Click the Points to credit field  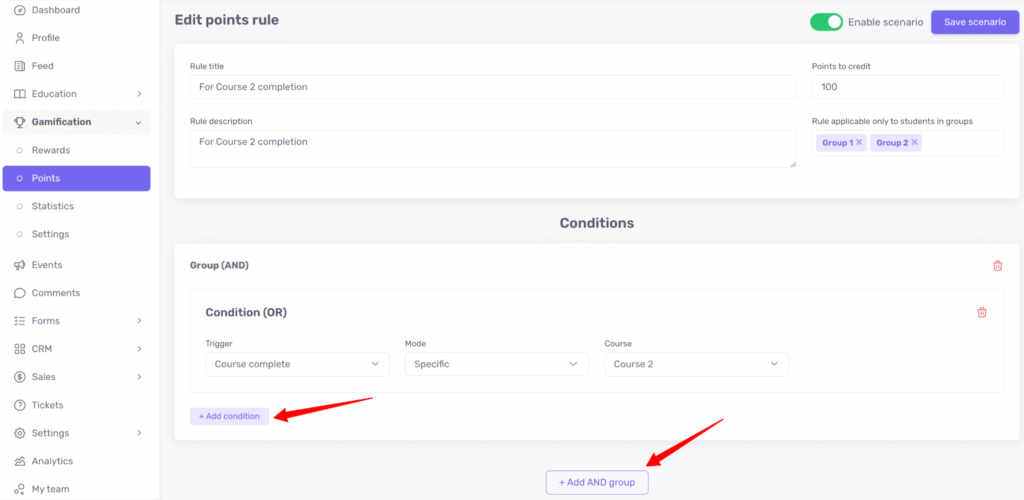pyautogui.click(x=907, y=87)
